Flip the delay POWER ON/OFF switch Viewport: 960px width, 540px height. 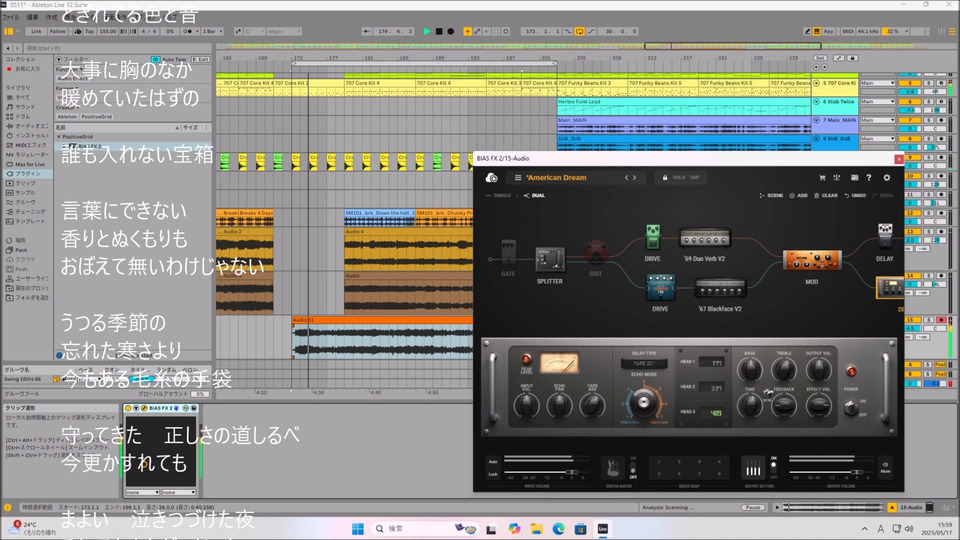851,408
